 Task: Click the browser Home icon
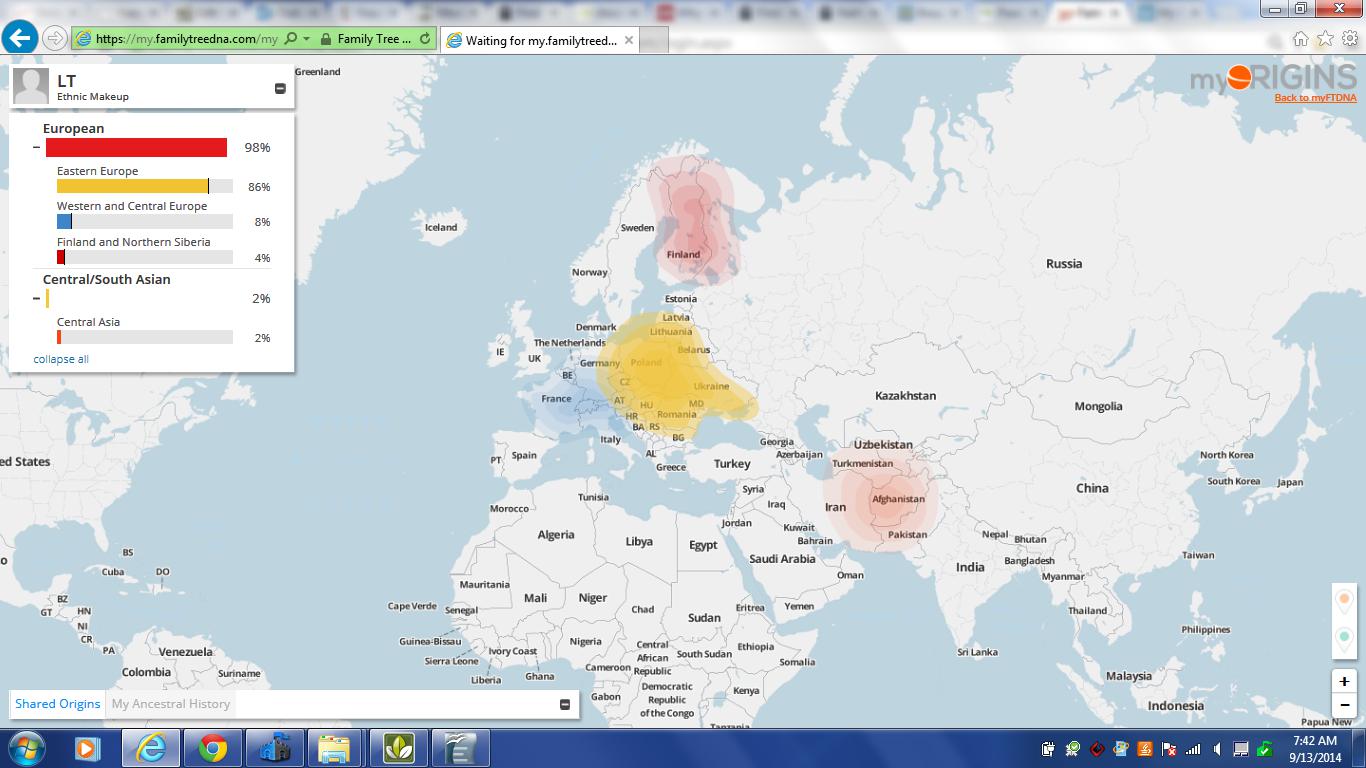(x=1300, y=39)
